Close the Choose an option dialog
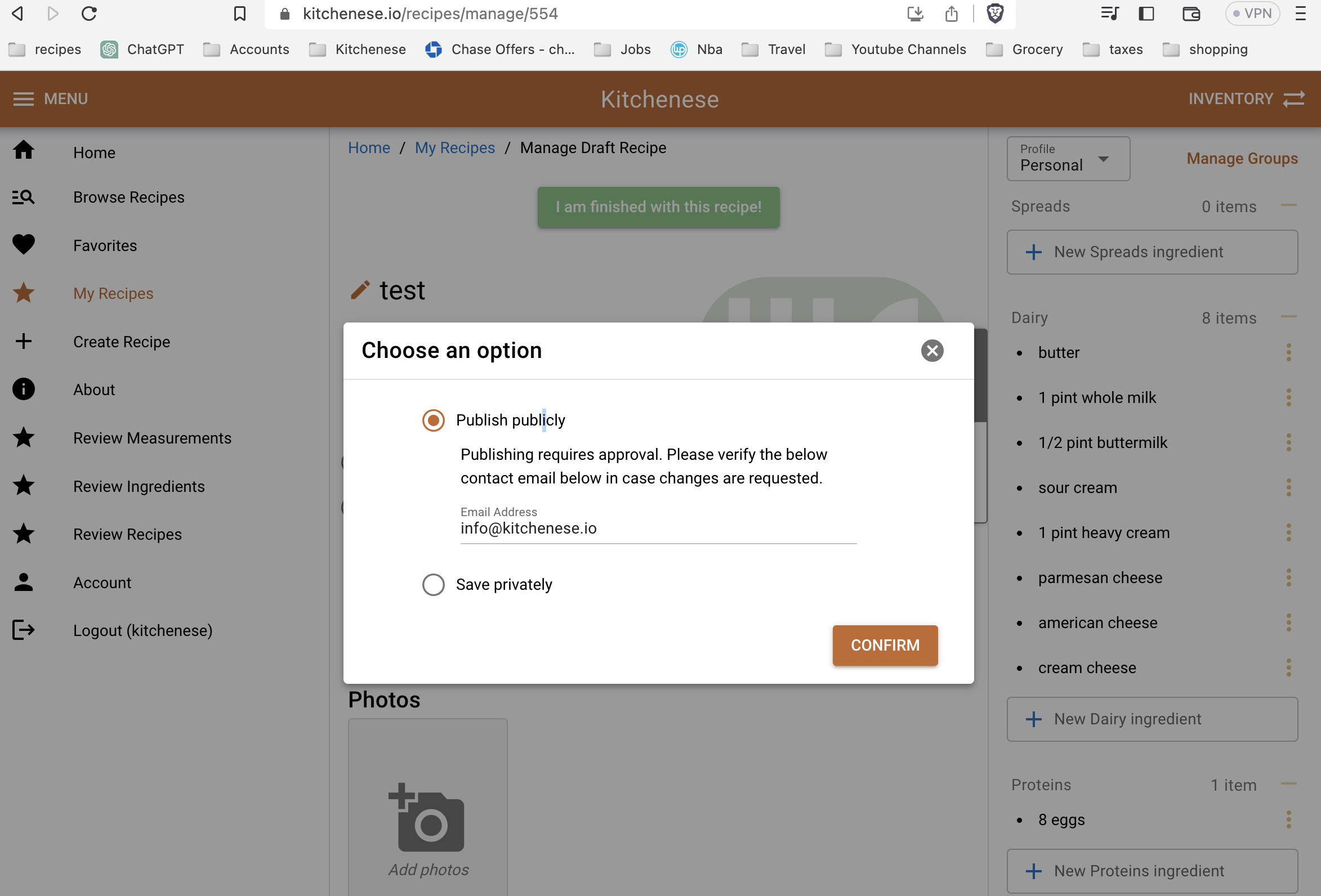The width and height of the screenshot is (1321, 896). point(932,351)
